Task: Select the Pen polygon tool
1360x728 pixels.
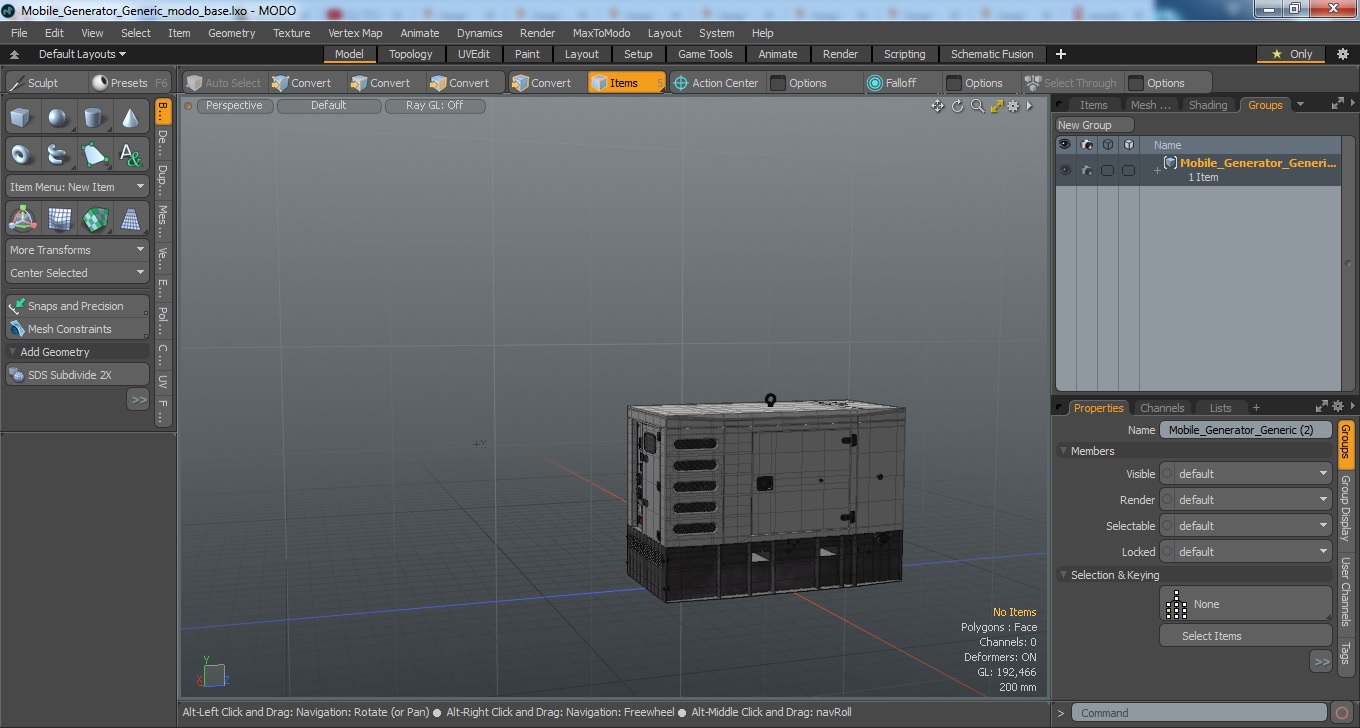Action: [94, 154]
